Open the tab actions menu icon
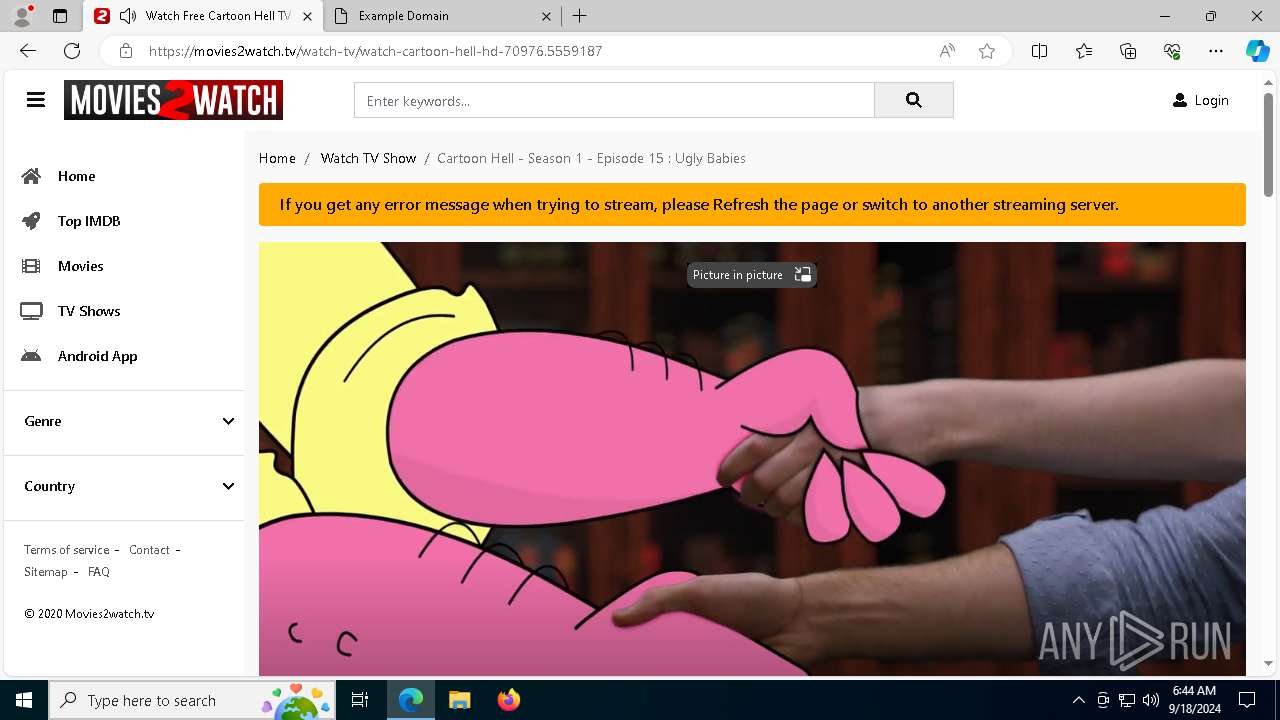Image resolution: width=1280 pixels, height=720 pixels. pyautogui.click(x=60, y=16)
